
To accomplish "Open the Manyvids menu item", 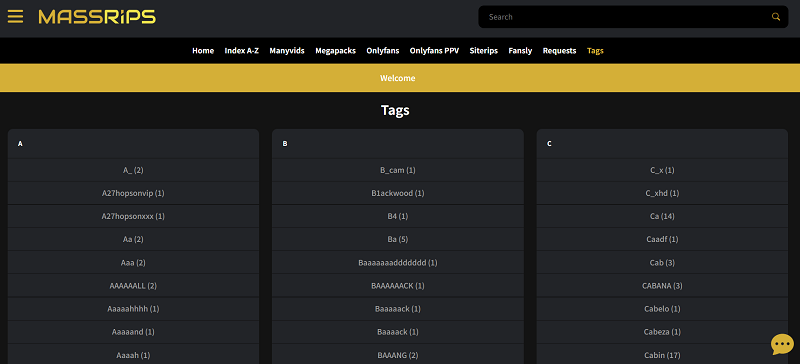I will pos(287,51).
